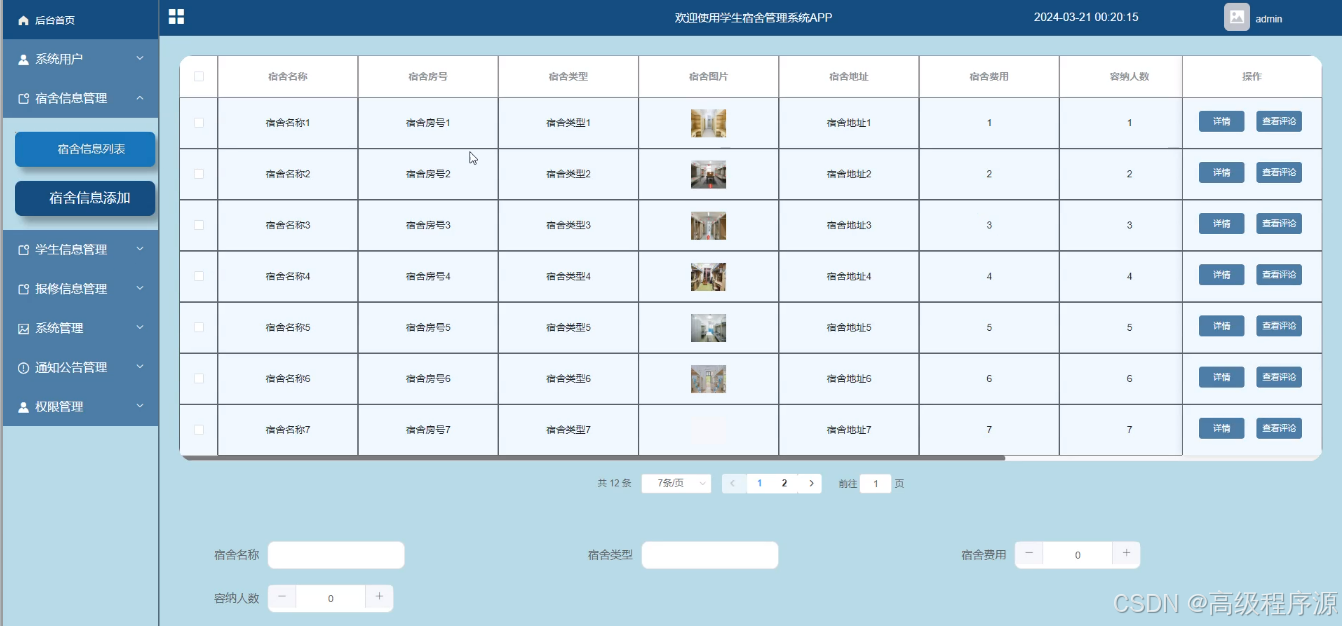Decrease 宿舍费用 with the minus button

(1029, 554)
